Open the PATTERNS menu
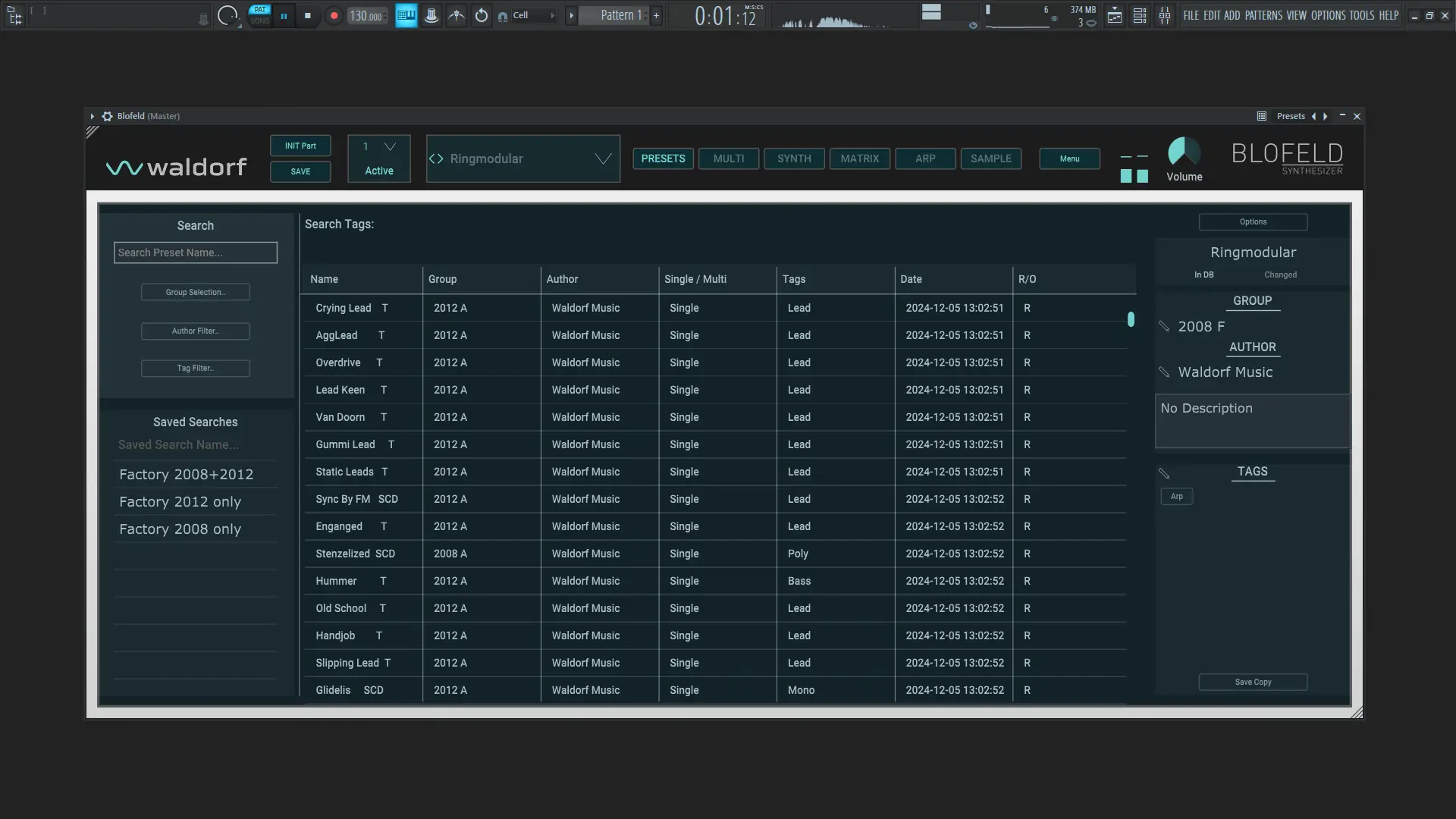 [x=1263, y=15]
